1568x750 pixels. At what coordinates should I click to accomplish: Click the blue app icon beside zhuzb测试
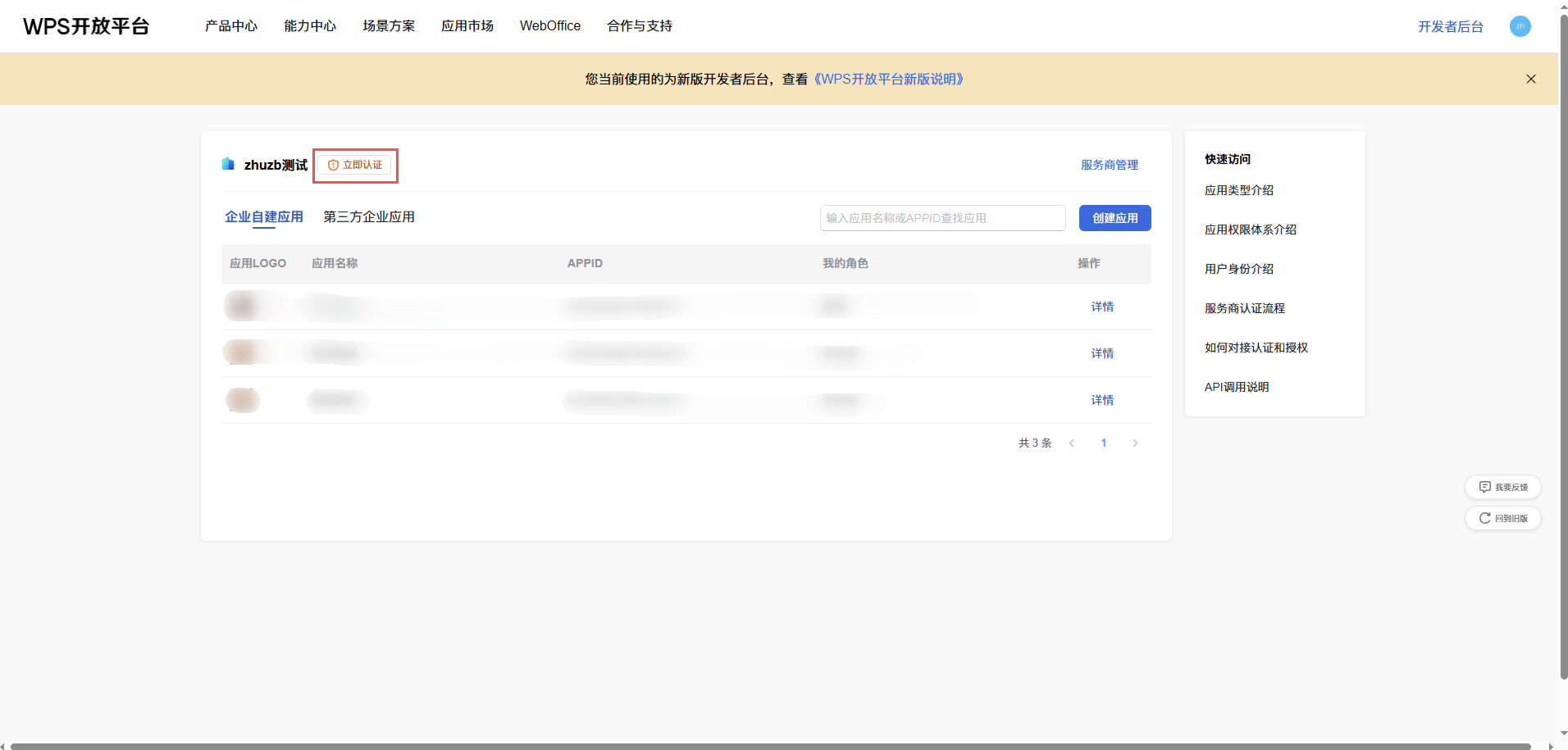(x=228, y=163)
